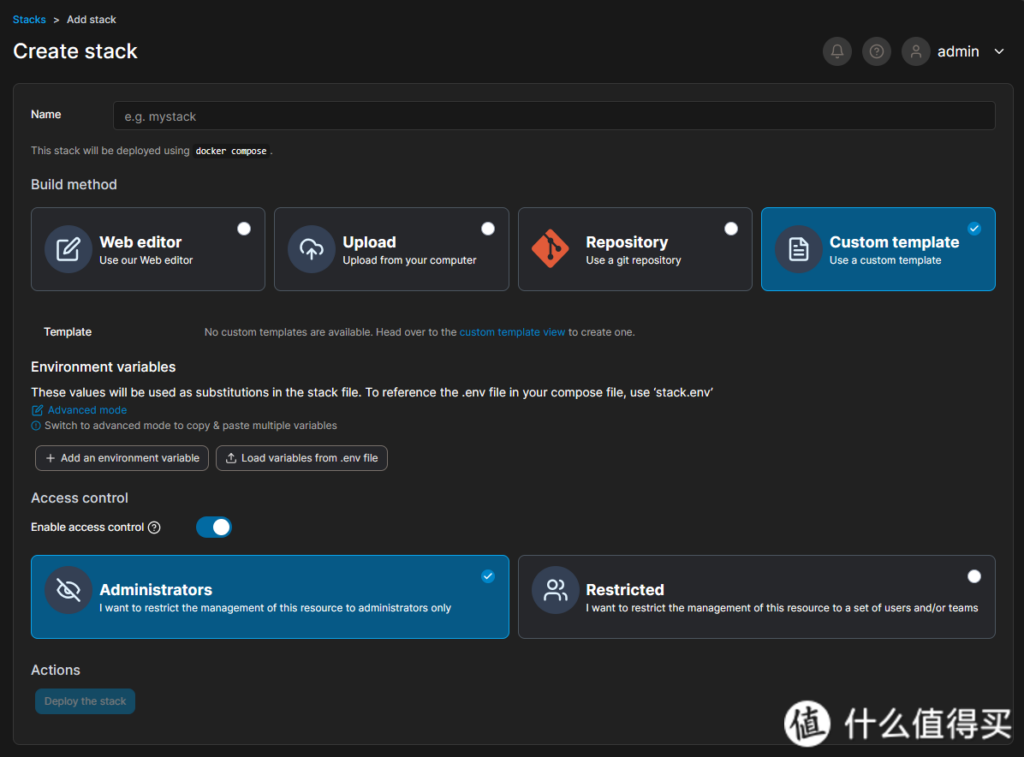Go to Stacks in the breadcrumb
The image size is (1024, 757).
point(29,20)
